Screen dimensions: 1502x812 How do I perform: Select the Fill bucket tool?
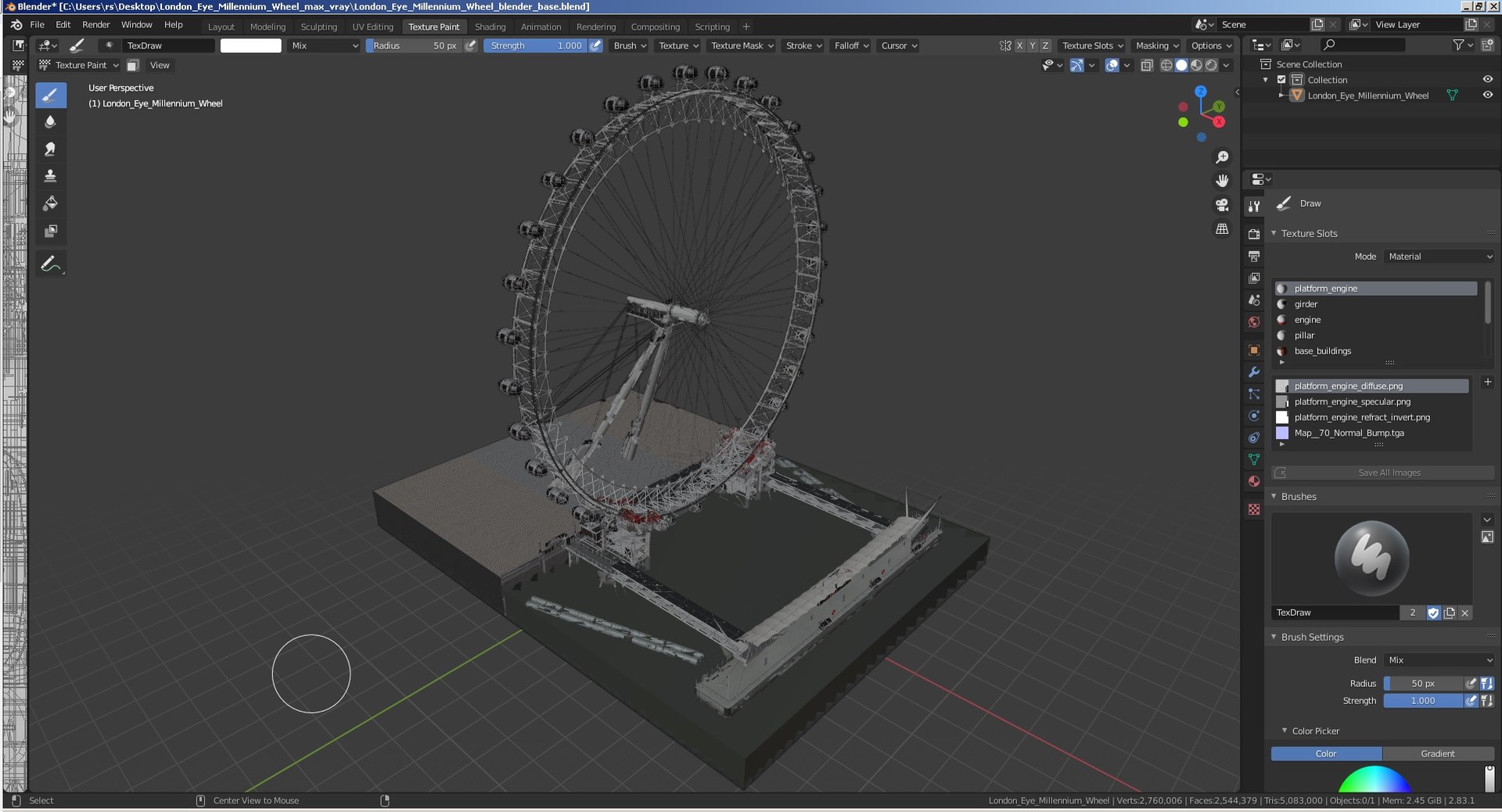51,203
